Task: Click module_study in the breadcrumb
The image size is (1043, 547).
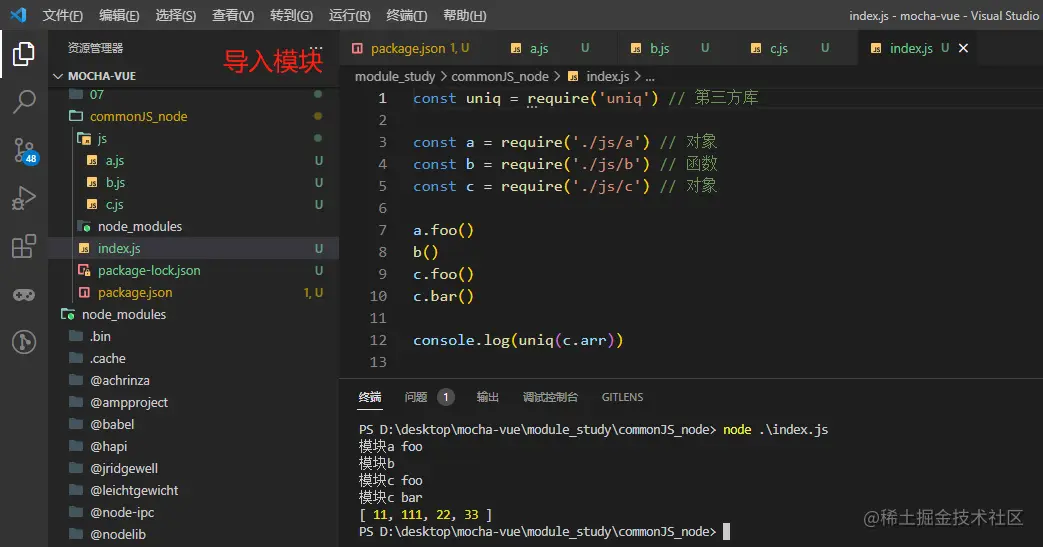Action: click(394, 77)
